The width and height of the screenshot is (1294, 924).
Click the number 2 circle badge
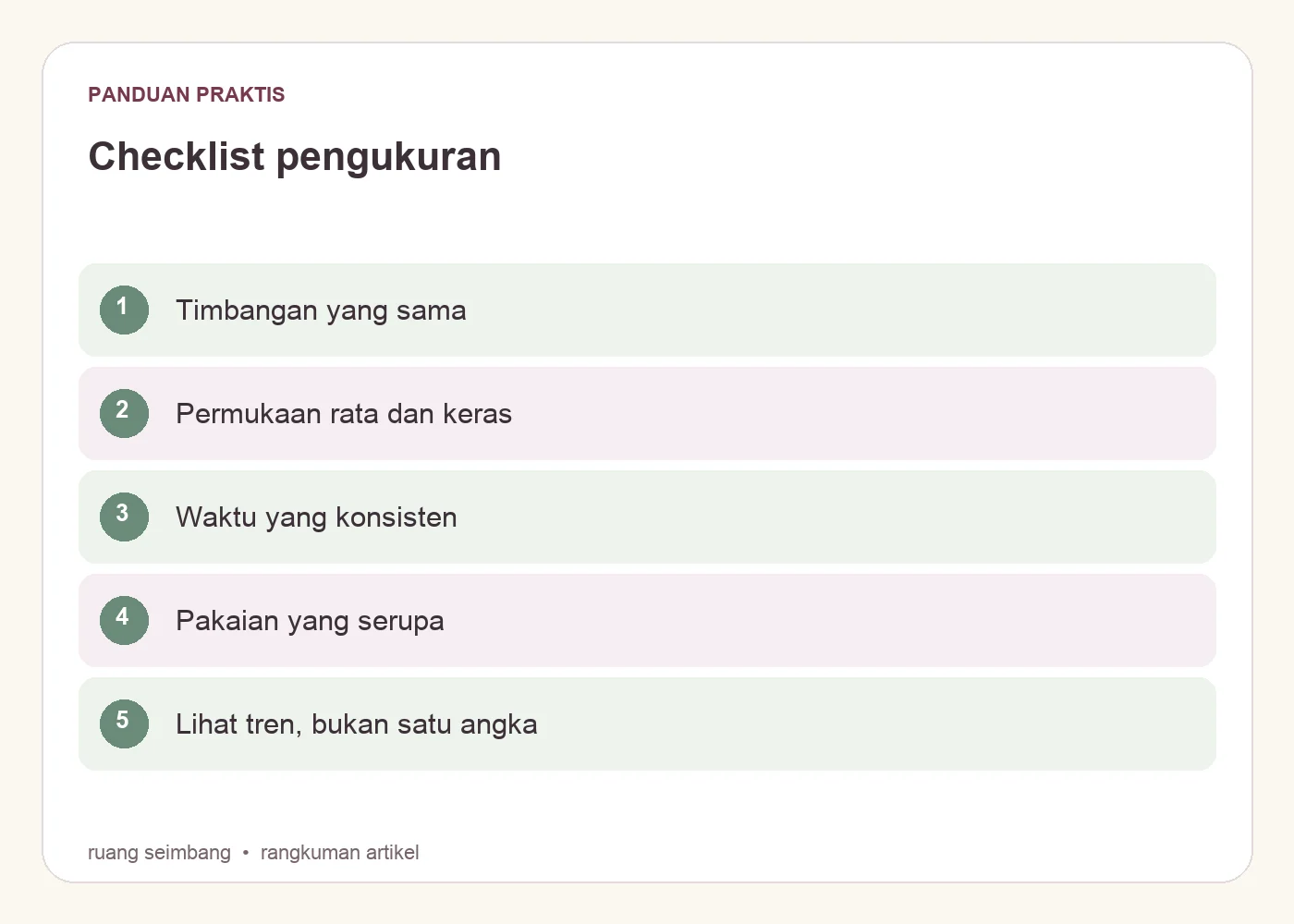[x=124, y=413]
